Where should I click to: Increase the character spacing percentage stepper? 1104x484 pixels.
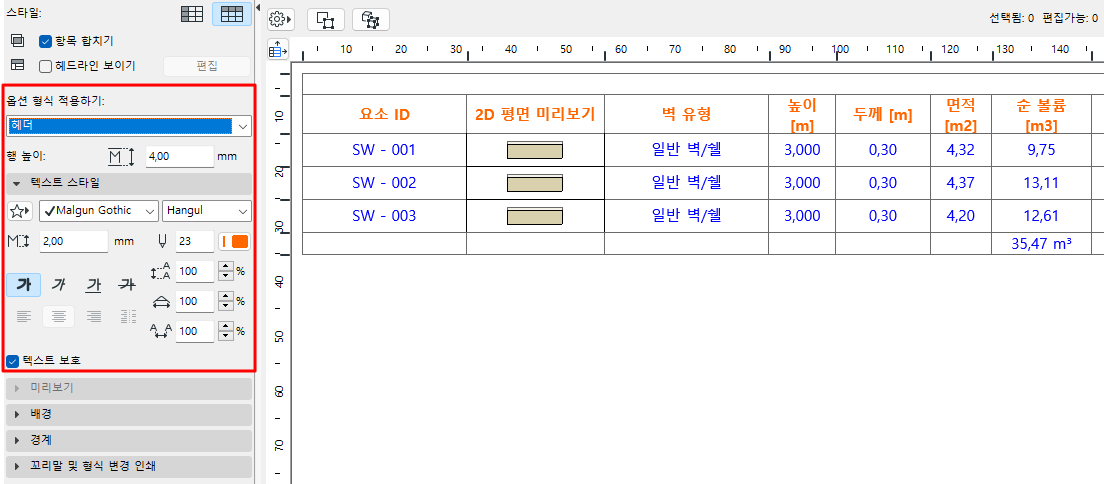[x=226, y=326]
